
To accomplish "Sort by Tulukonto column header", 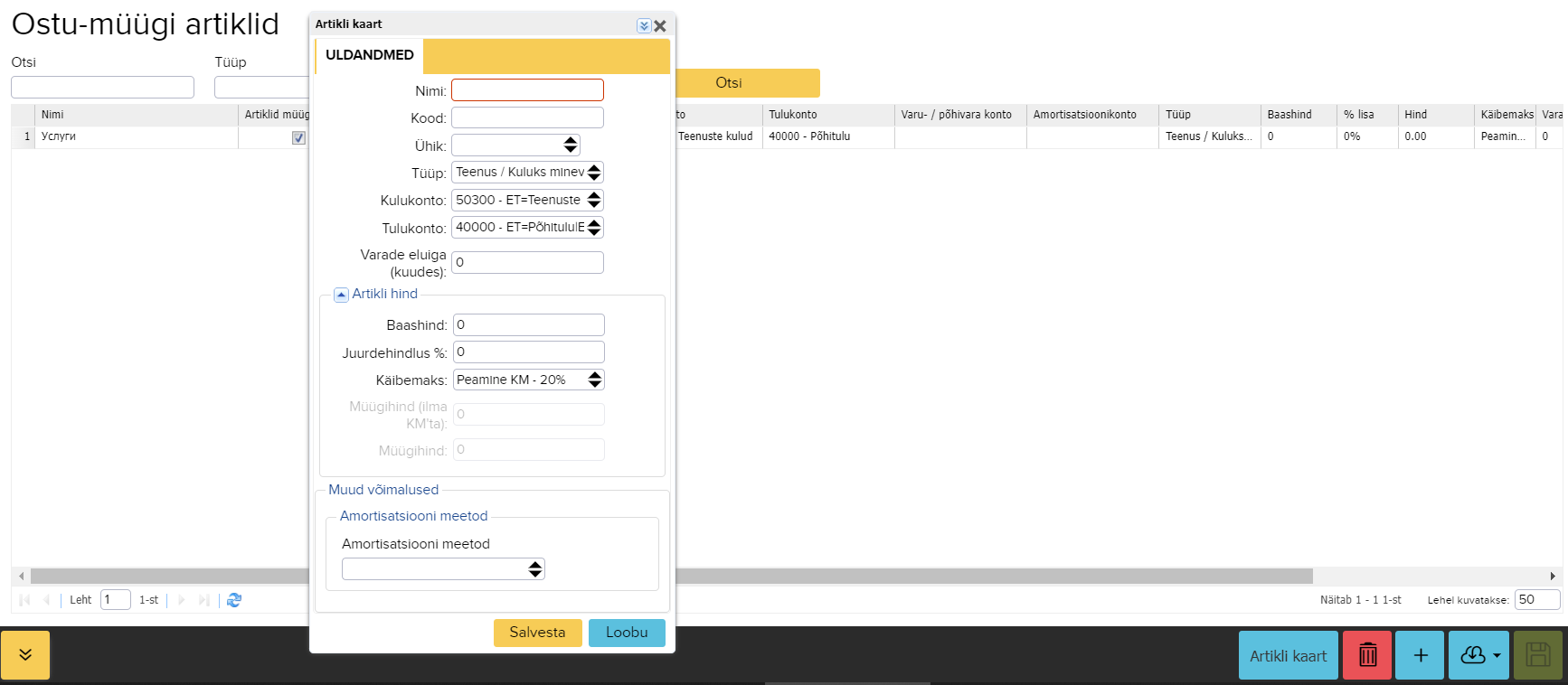I will (x=828, y=115).
